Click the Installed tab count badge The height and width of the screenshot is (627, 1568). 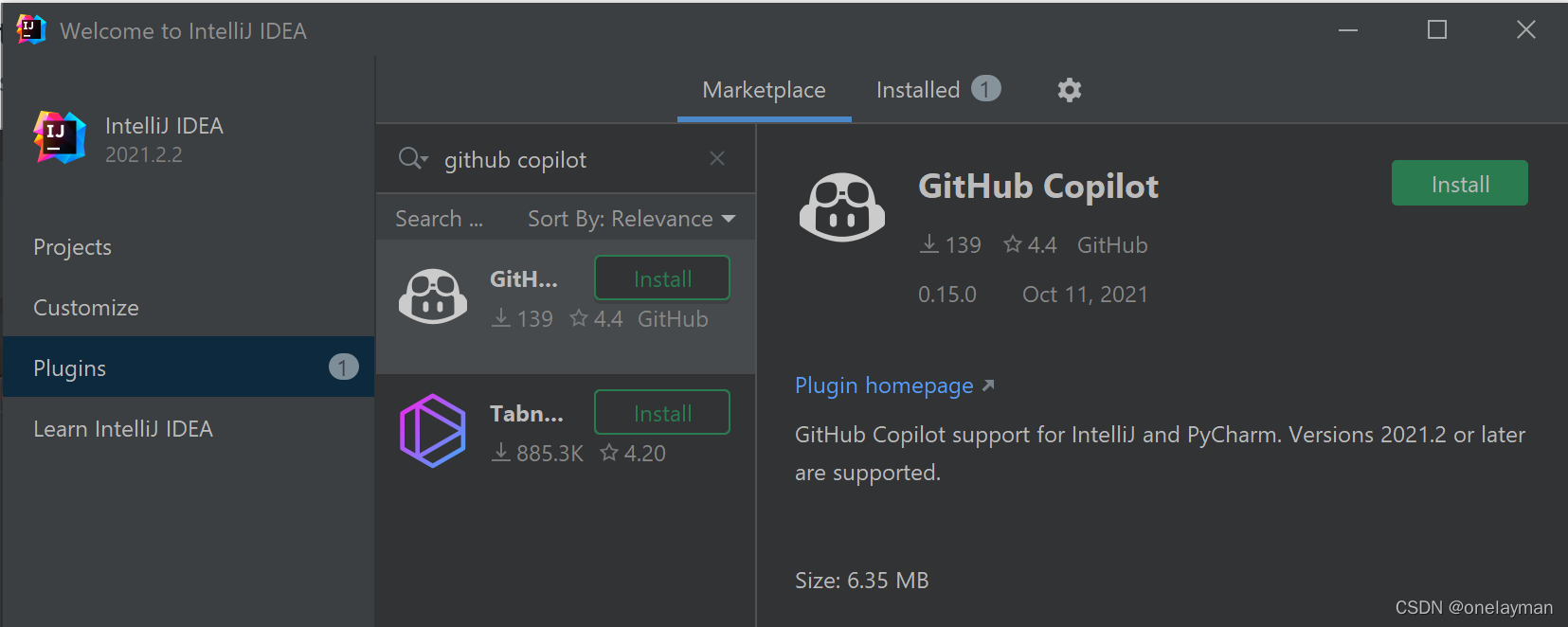[x=986, y=89]
